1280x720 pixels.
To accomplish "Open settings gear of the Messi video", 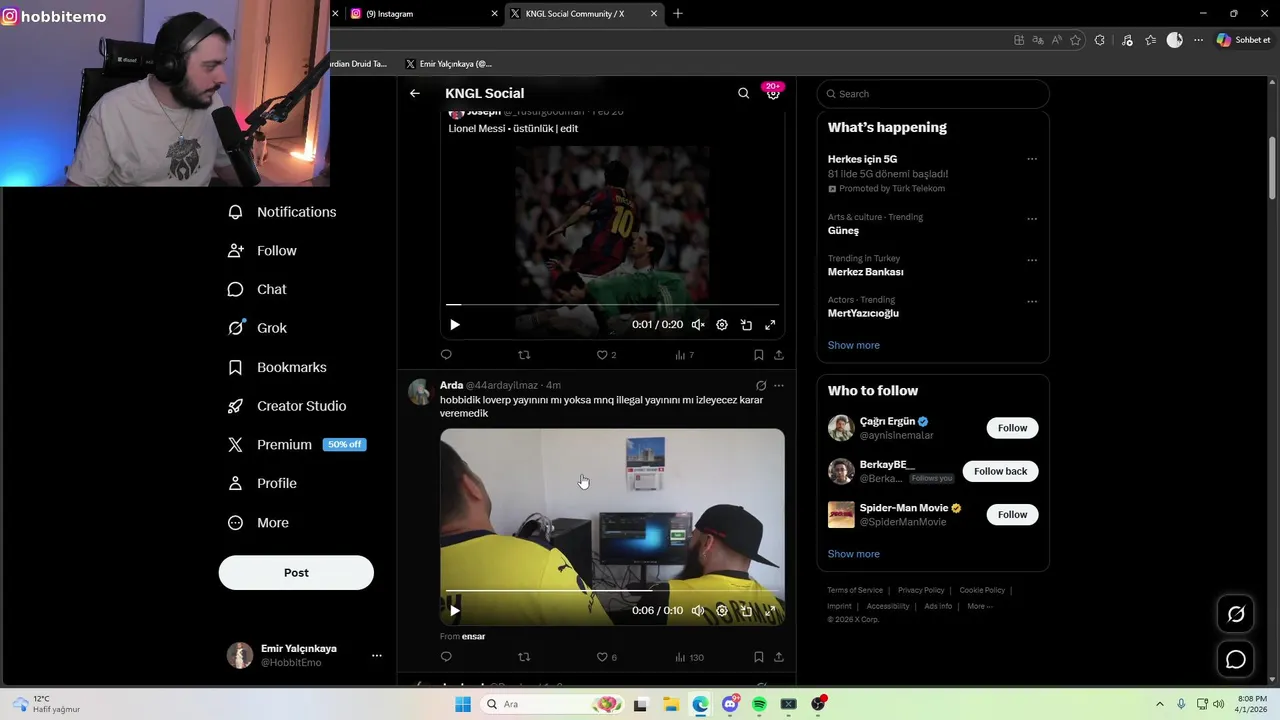I will 722,325.
